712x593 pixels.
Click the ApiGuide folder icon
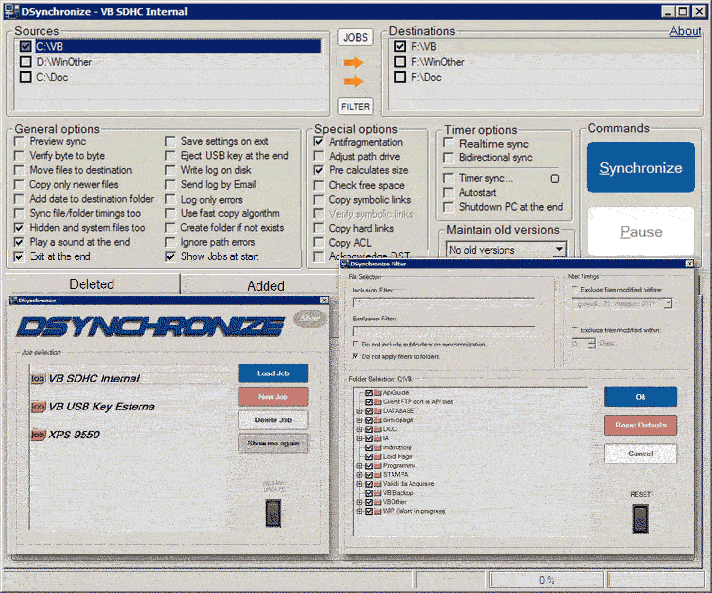tap(378, 393)
